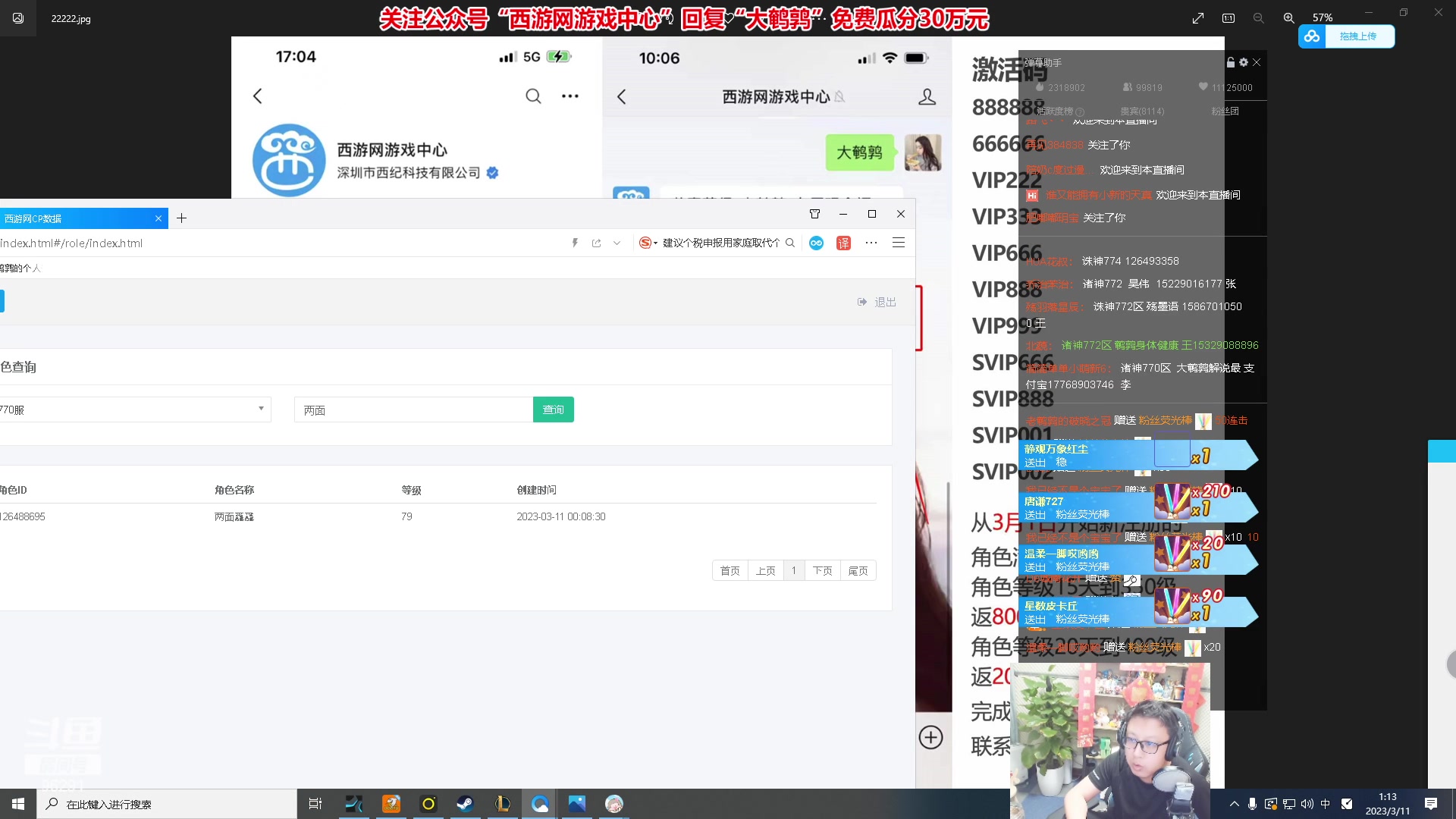The height and width of the screenshot is (819, 1456).
Task: Open the browser's three-dot menu
Action: point(871,243)
